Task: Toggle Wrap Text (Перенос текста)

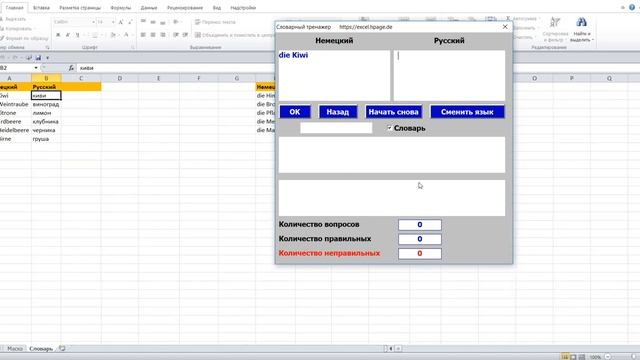Action: point(215,22)
